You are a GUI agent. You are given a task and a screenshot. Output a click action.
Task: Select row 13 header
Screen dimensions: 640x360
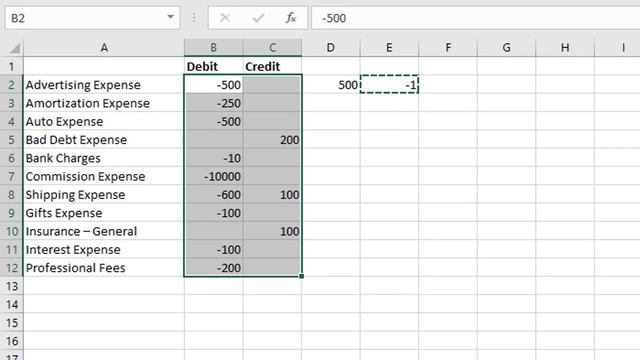[x=11, y=286]
